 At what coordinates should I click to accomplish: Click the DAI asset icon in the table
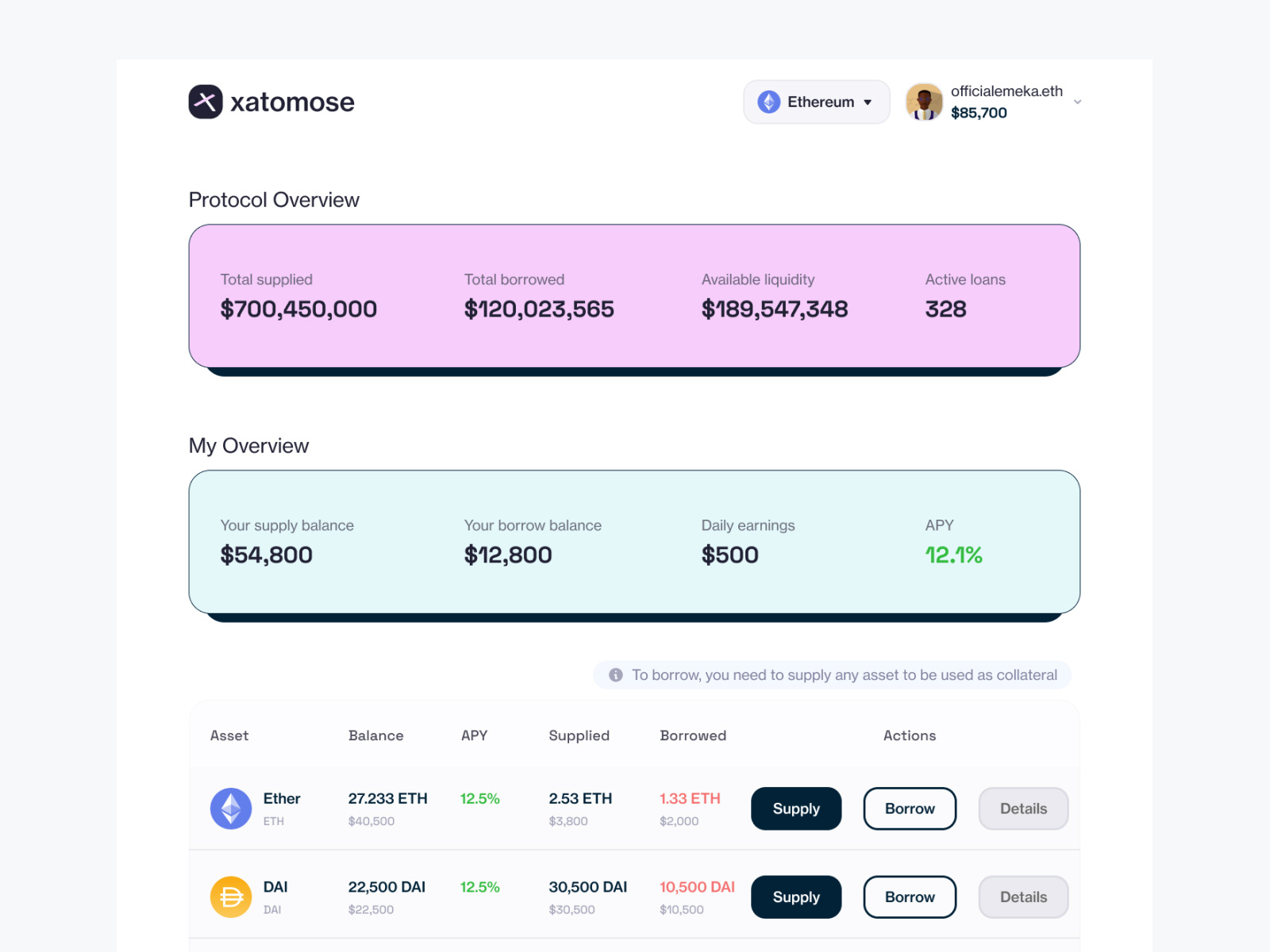point(230,897)
